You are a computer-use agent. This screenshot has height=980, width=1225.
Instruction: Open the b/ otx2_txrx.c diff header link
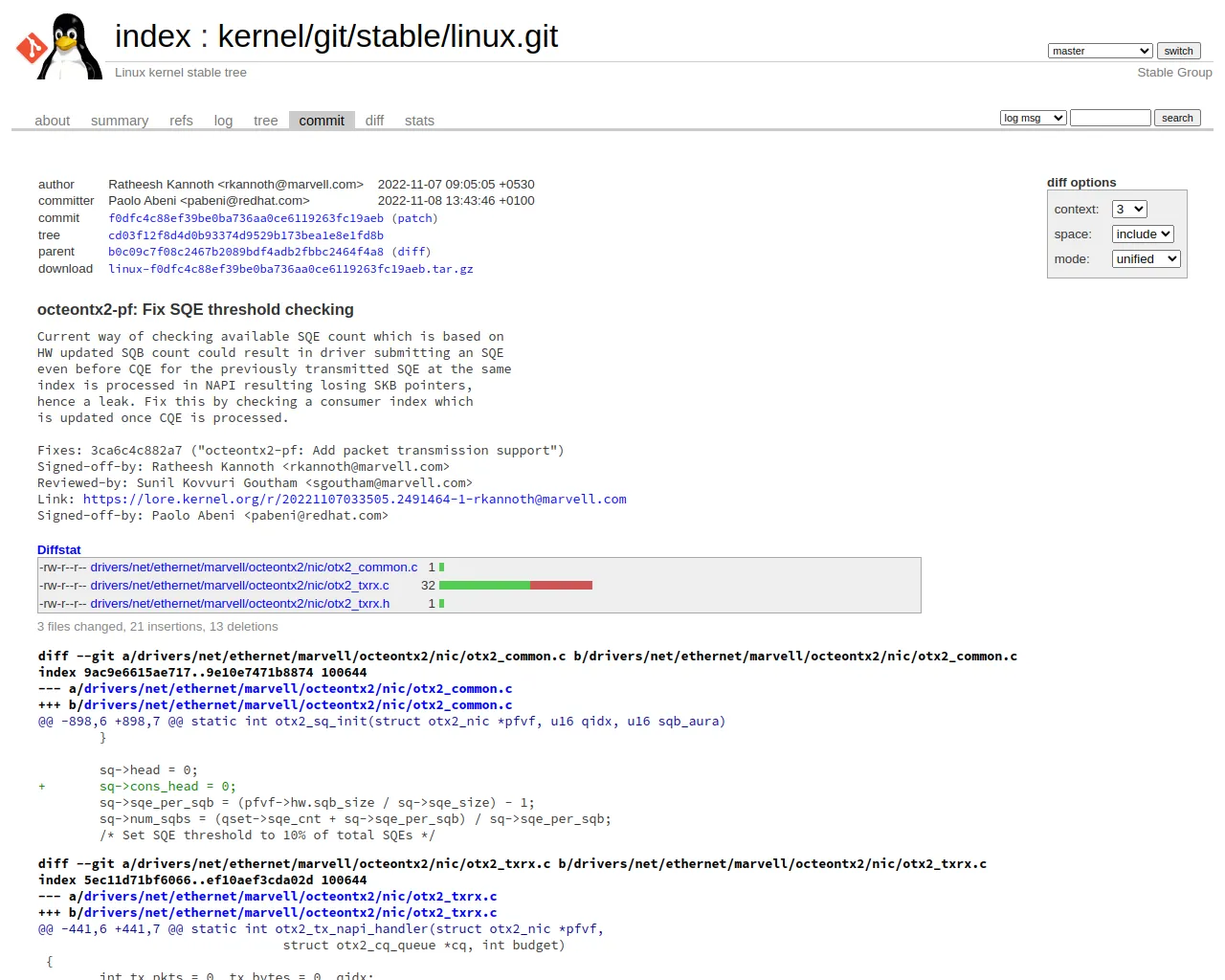coord(290,913)
